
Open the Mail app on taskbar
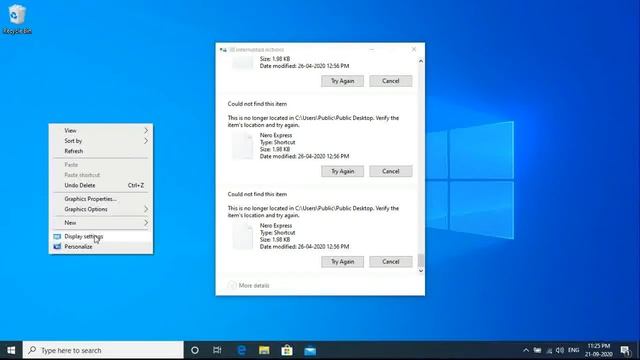(x=310, y=350)
